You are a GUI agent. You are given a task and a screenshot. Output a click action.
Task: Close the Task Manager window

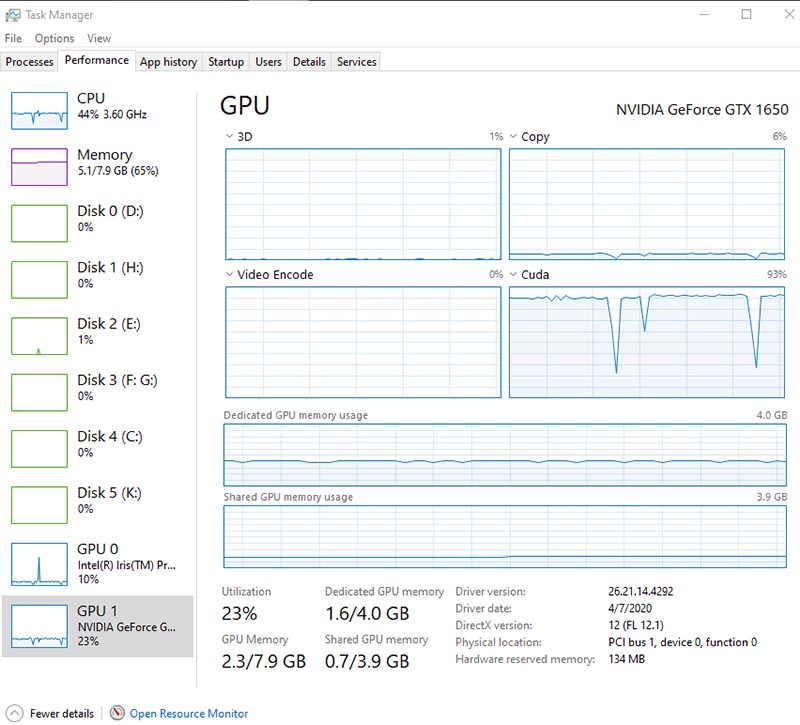pos(789,14)
